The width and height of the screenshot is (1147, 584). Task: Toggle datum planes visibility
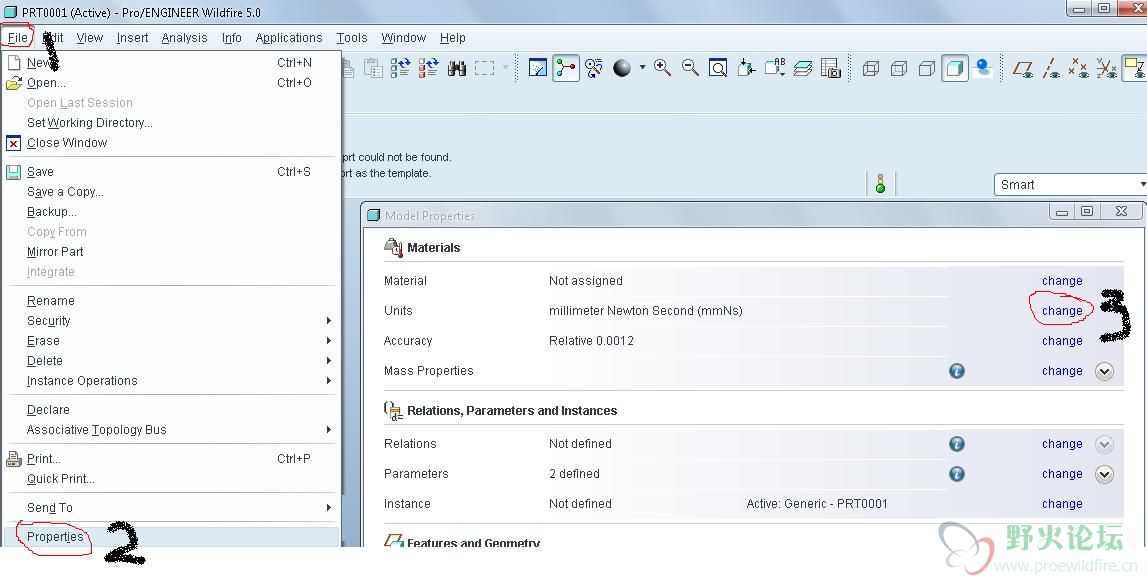click(x=1023, y=68)
